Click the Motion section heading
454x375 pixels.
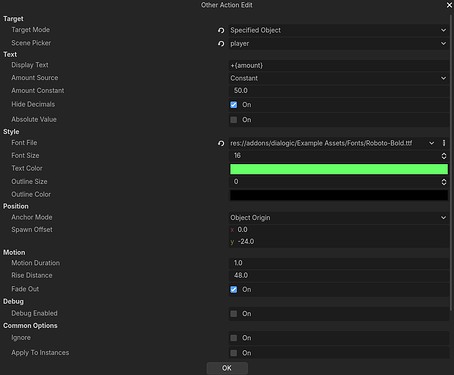coord(14,252)
